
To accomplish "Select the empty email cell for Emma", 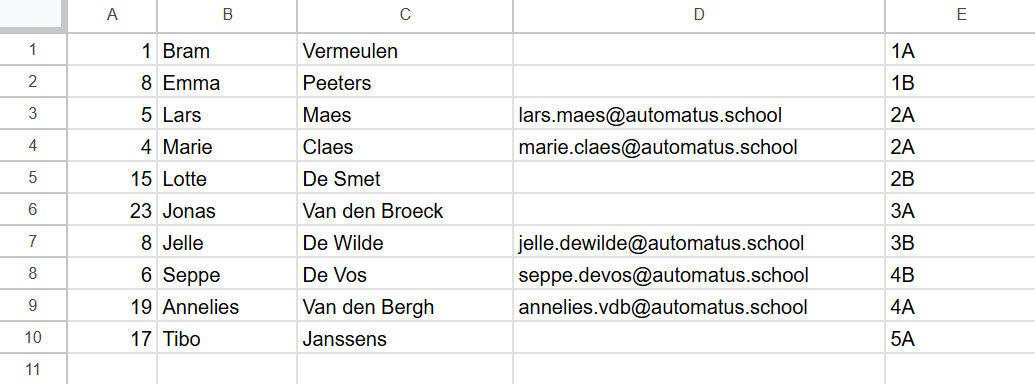I will point(699,82).
